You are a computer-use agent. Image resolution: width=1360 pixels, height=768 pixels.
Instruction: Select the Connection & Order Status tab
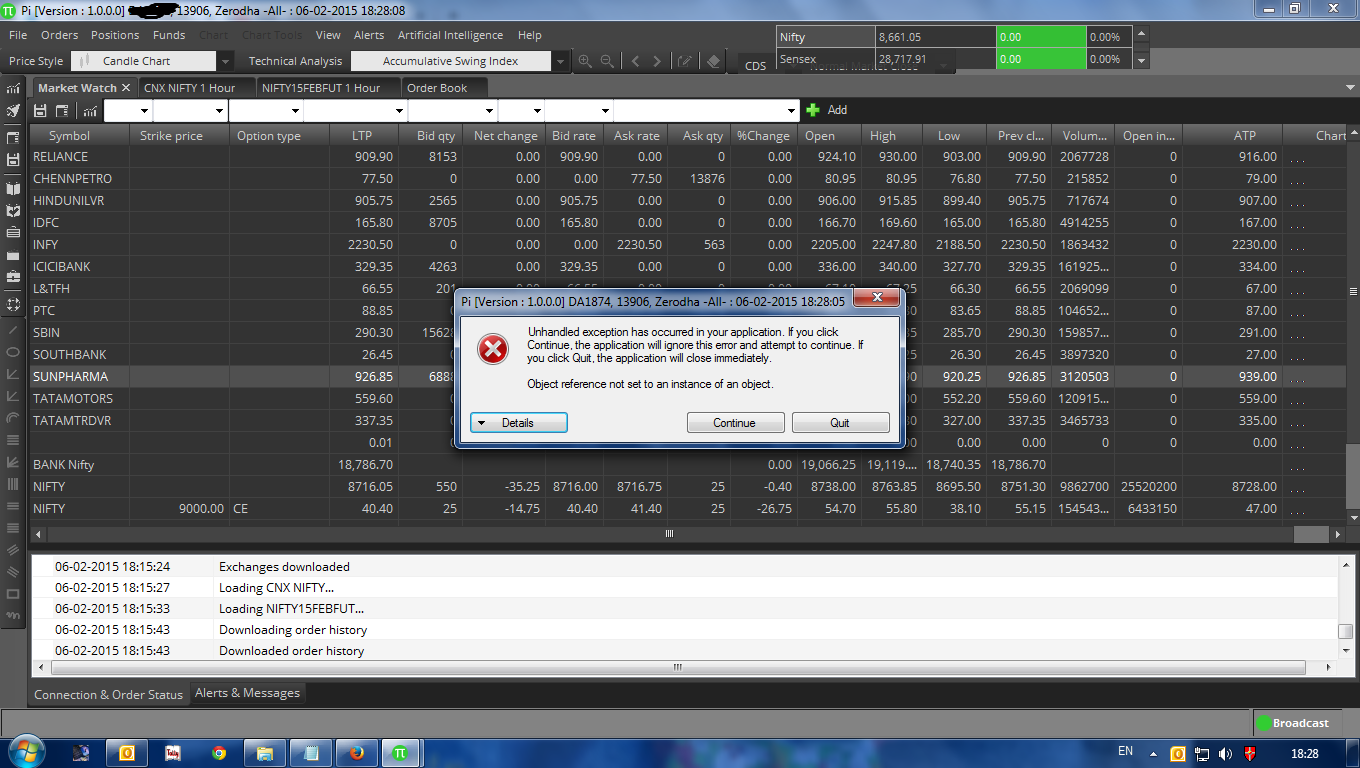coord(109,694)
